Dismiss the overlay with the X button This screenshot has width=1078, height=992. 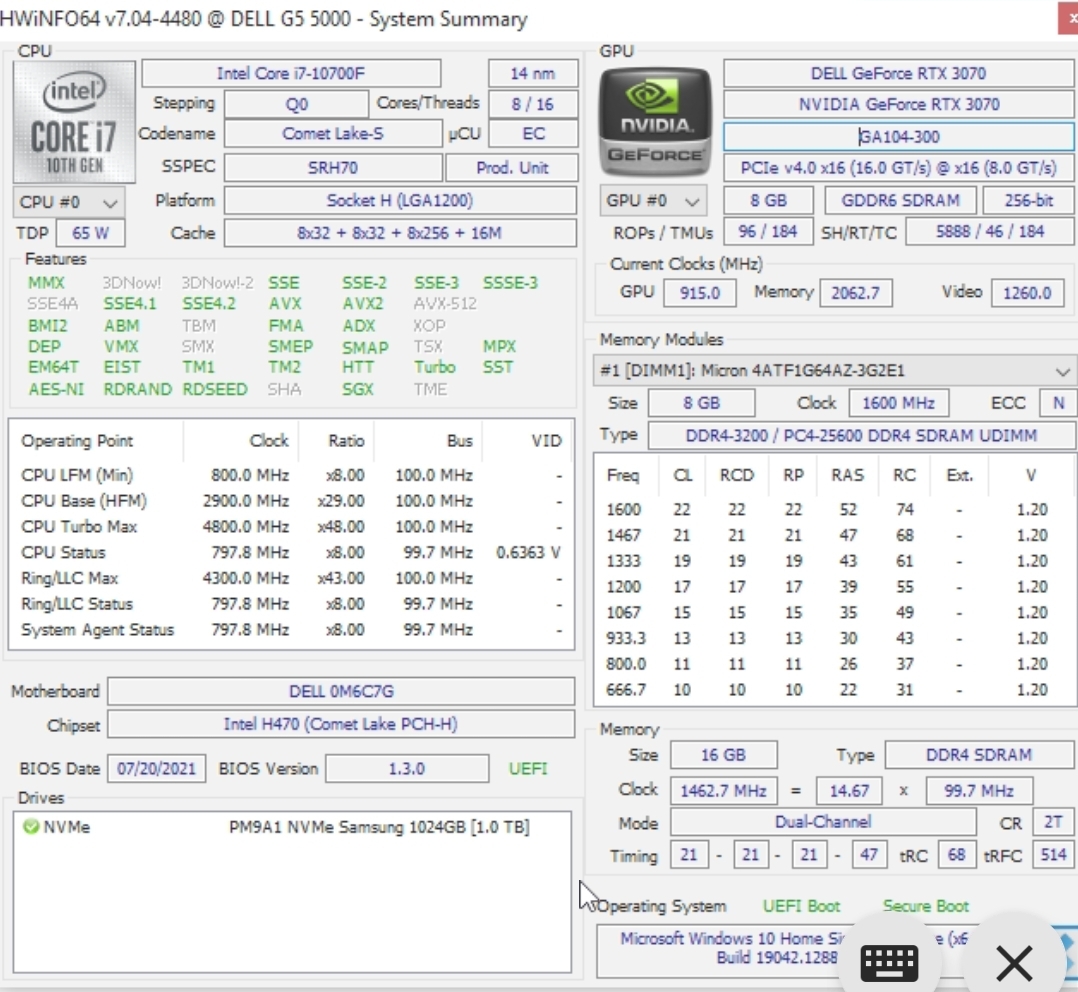tap(1014, 962)
